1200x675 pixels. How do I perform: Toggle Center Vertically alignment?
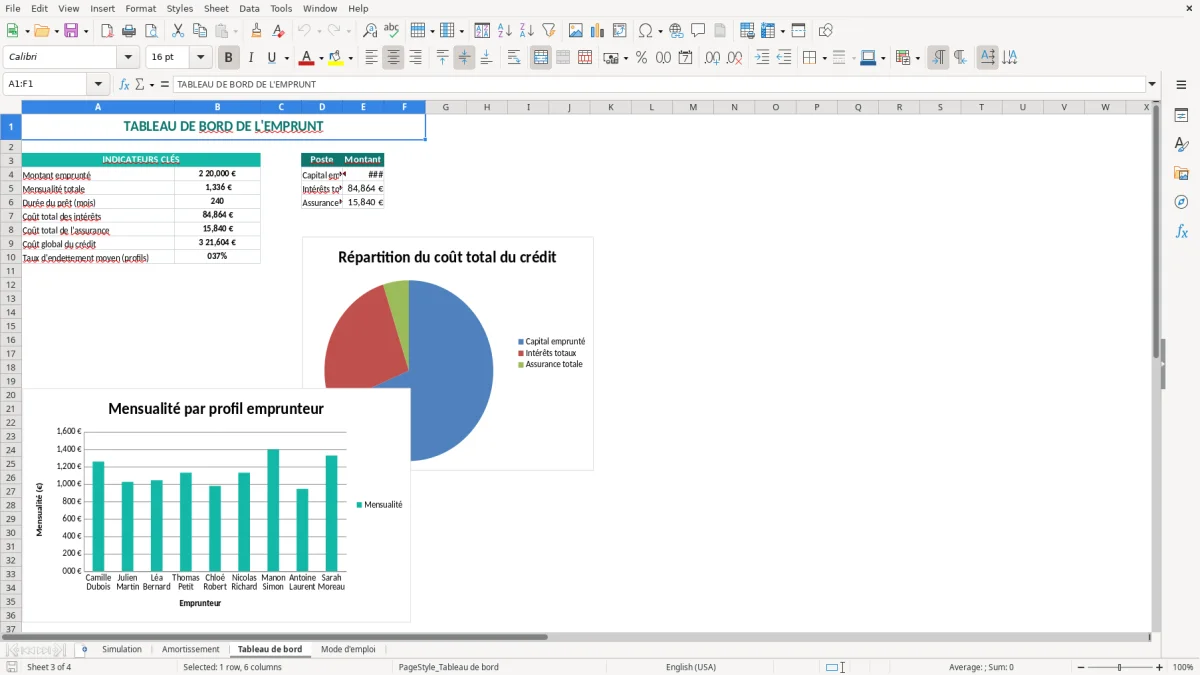coord(464,58)
